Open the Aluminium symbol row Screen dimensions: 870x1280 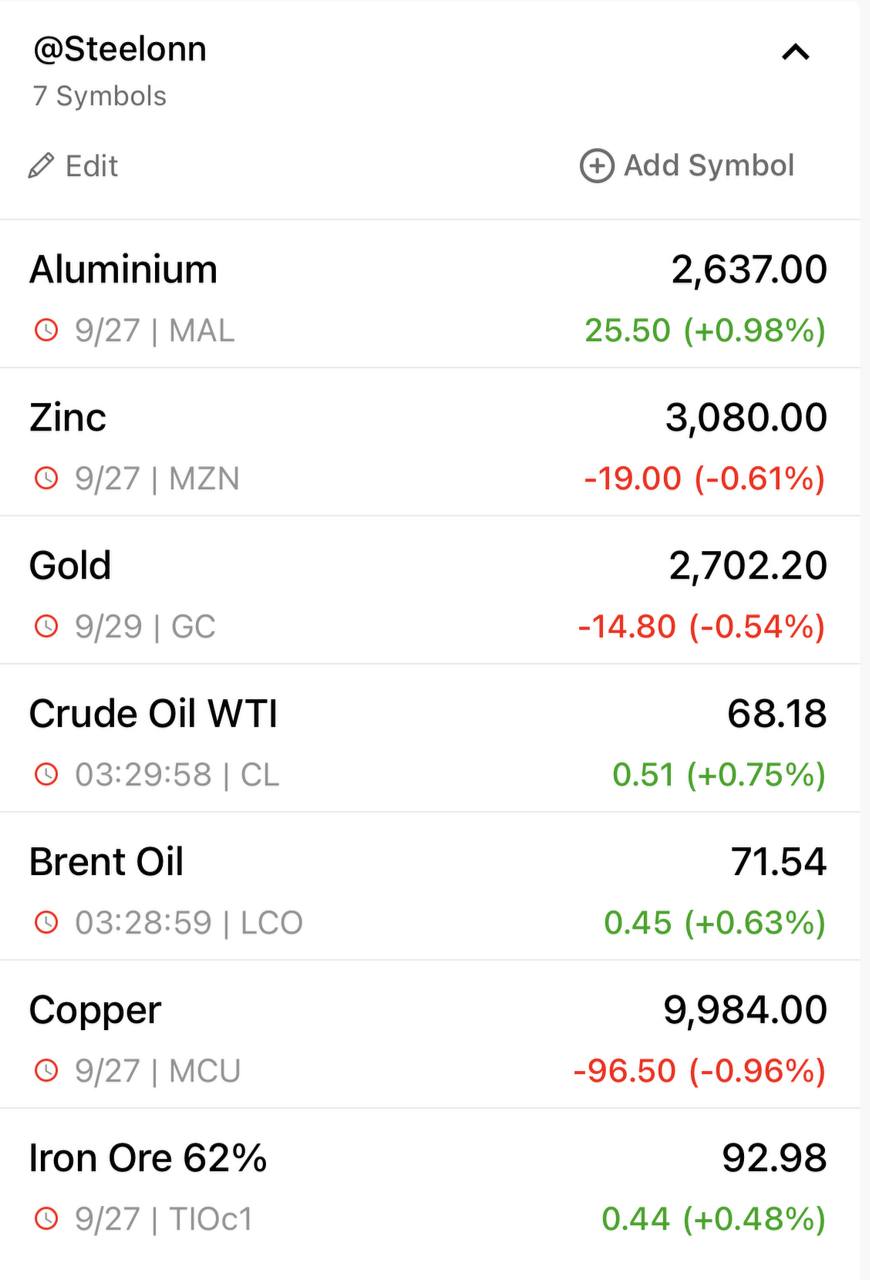tap(430, 294)
